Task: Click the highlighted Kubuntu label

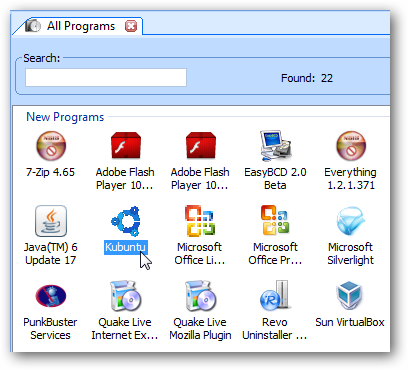Action: 126,247
